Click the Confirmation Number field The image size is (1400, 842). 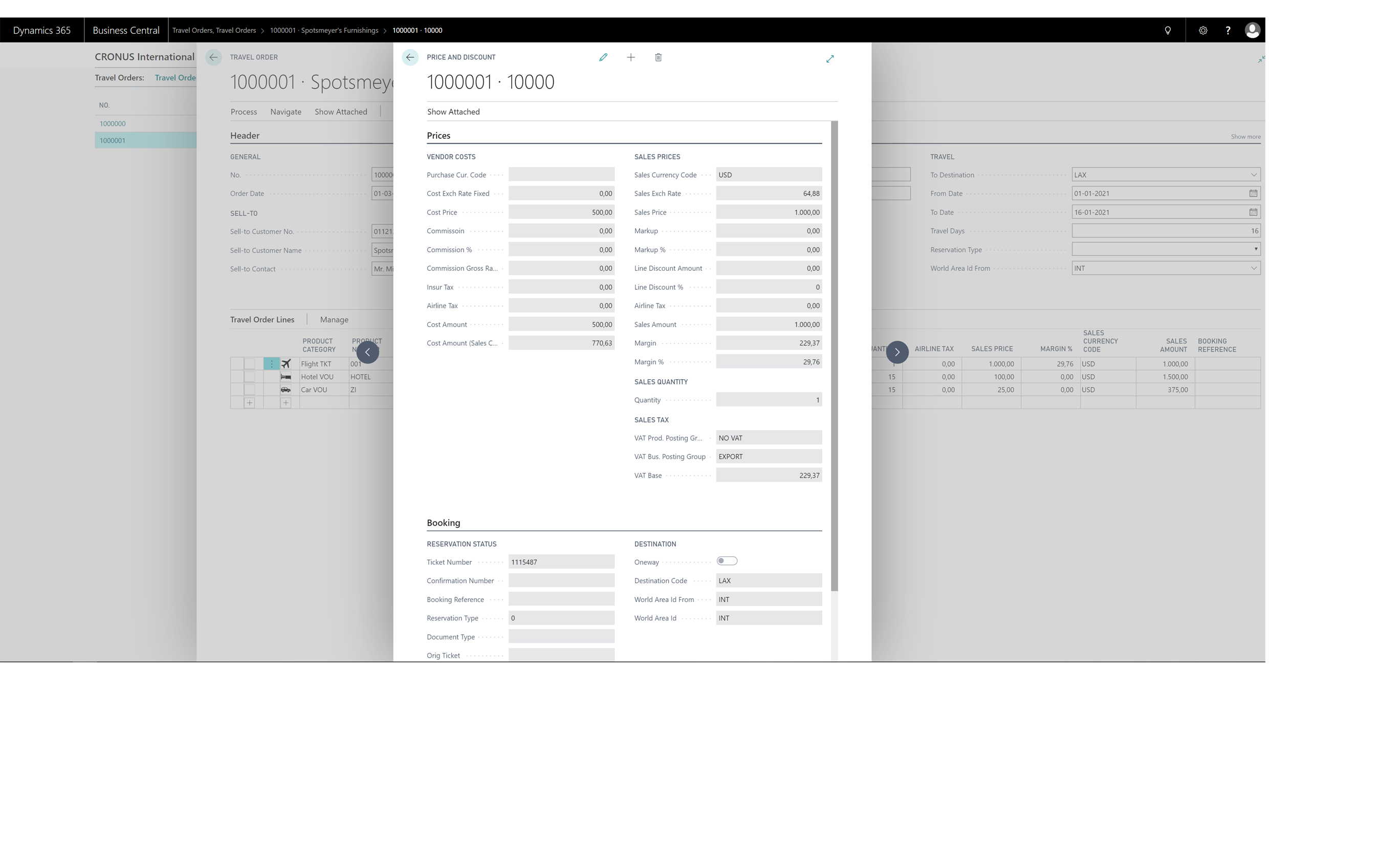coord(561,580)
